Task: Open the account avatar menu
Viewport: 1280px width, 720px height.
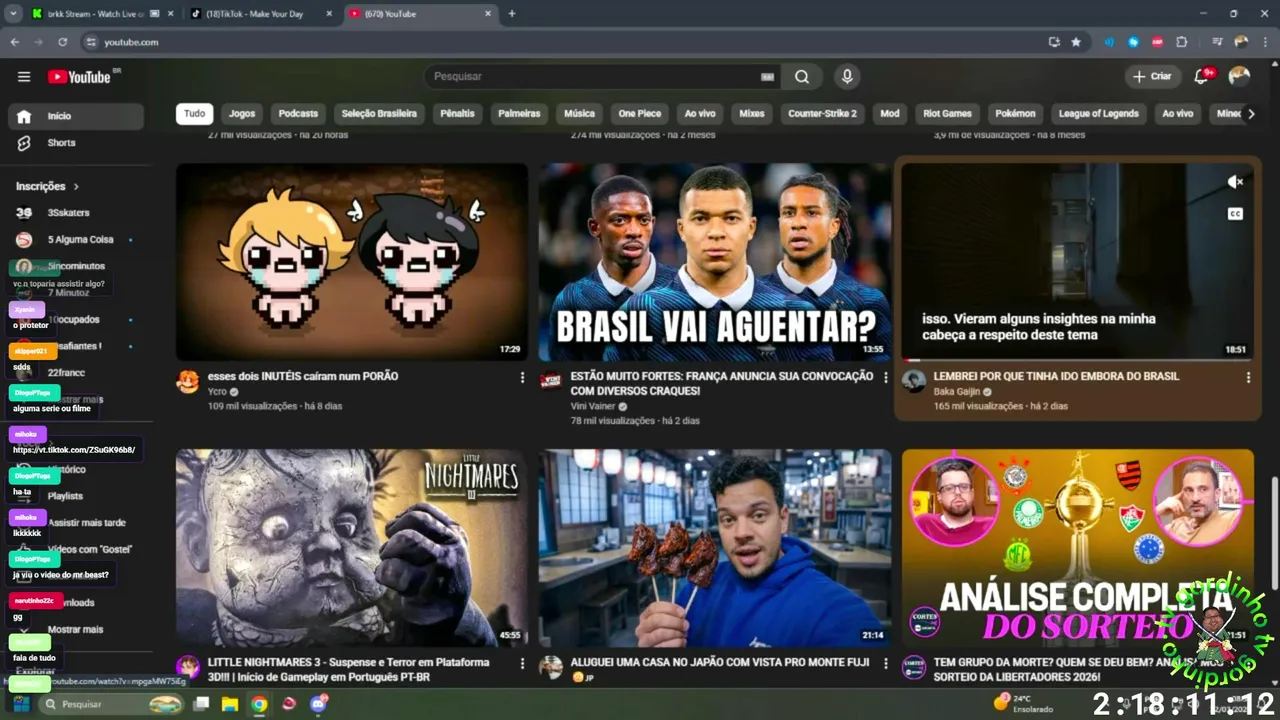Action: tap(1239, 77)
